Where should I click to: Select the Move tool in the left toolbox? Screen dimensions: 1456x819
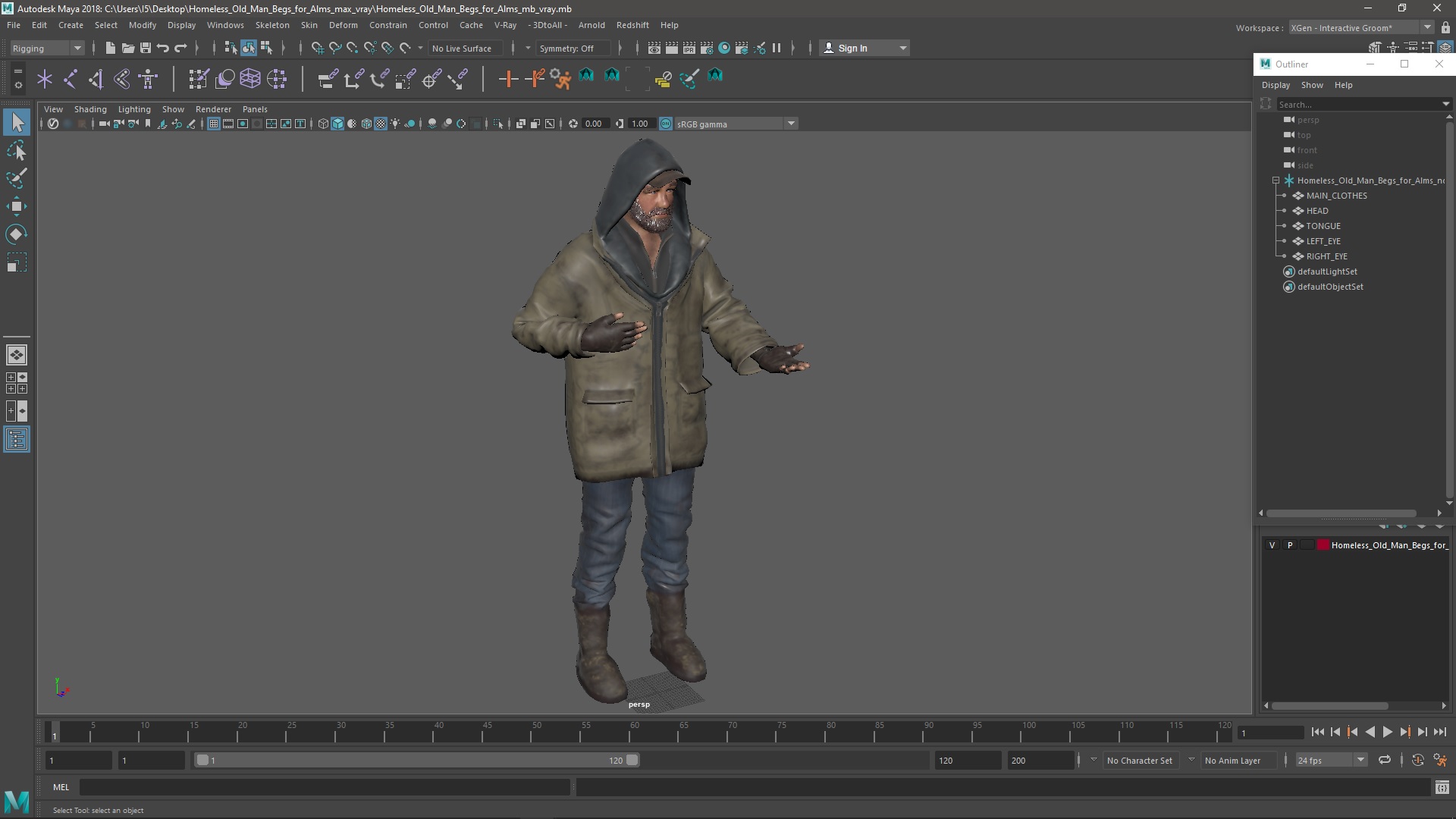[17, 206]
